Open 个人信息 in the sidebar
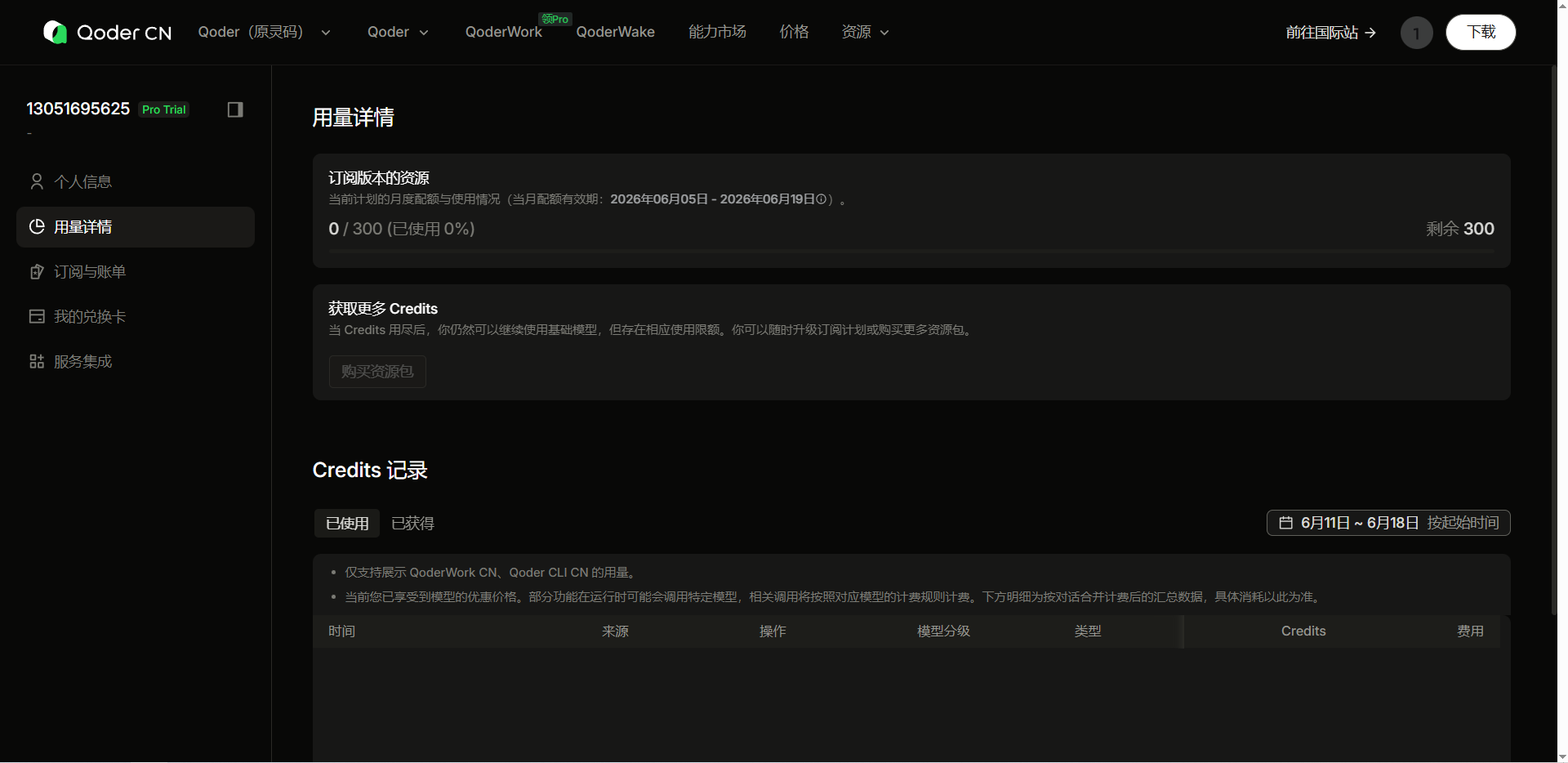The image size is (1568, 763). 136,181
